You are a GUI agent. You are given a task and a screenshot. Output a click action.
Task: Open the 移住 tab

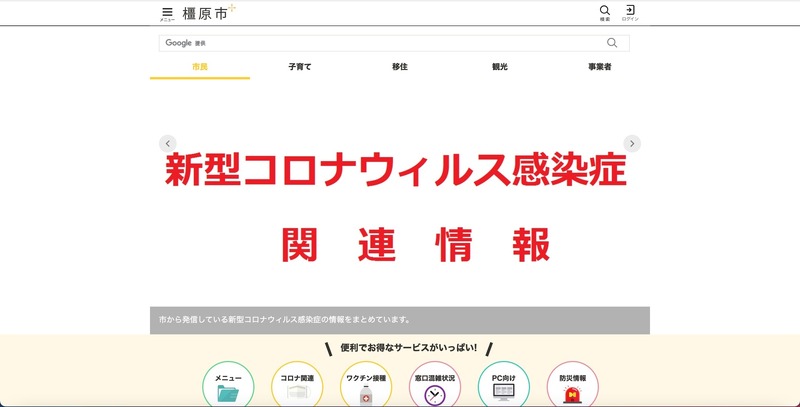coord(400,66)
